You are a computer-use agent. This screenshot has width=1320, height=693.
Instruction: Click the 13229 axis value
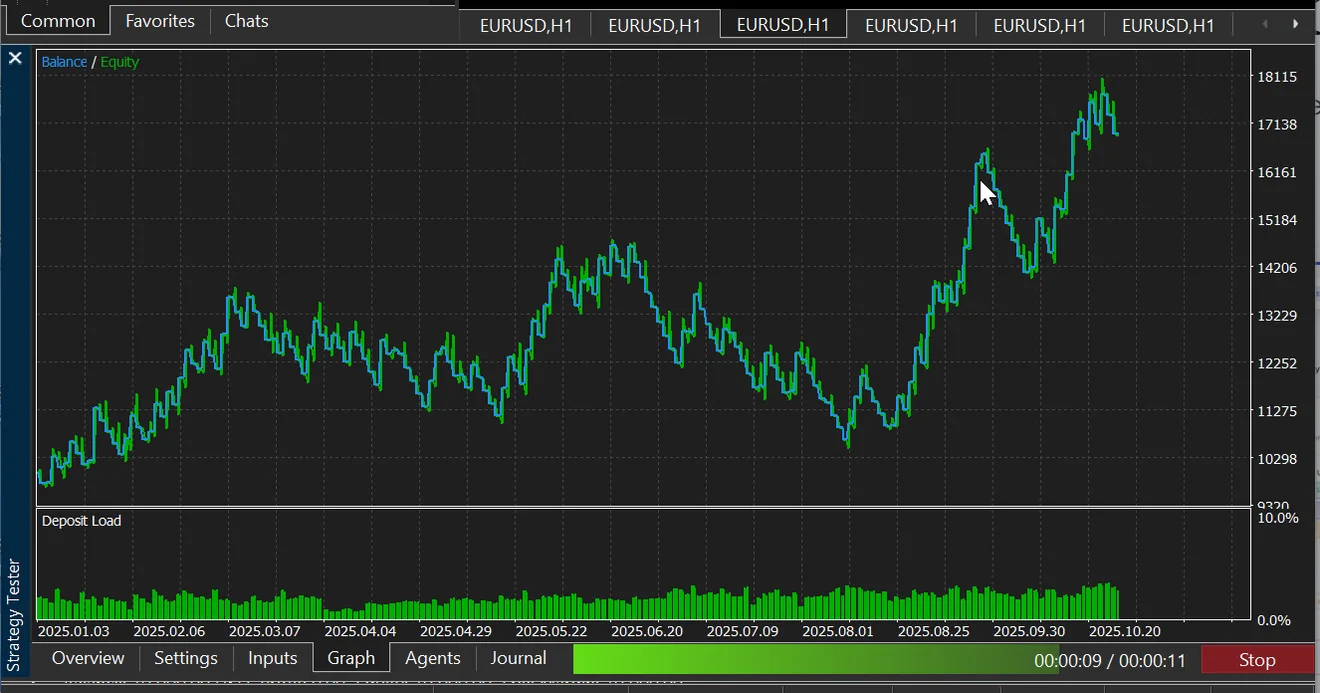[1276, 316]
